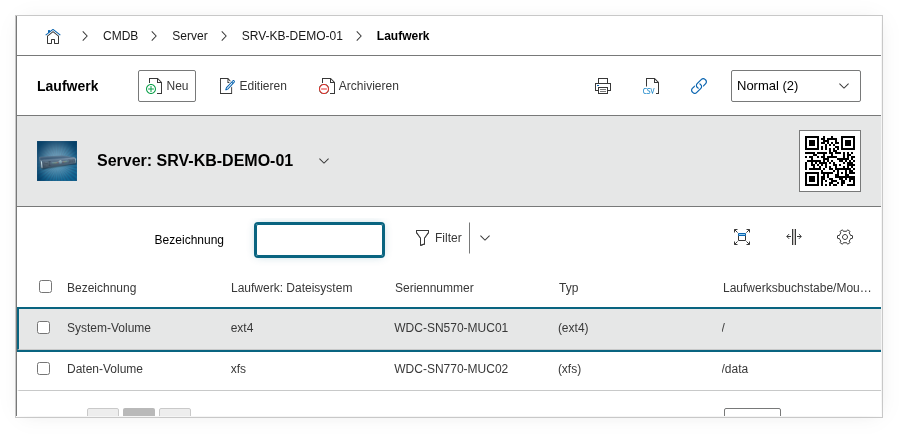The height and width of the screenshot is (434, 899).
Task: Click the Editieren button
Action: coord(253,86)
